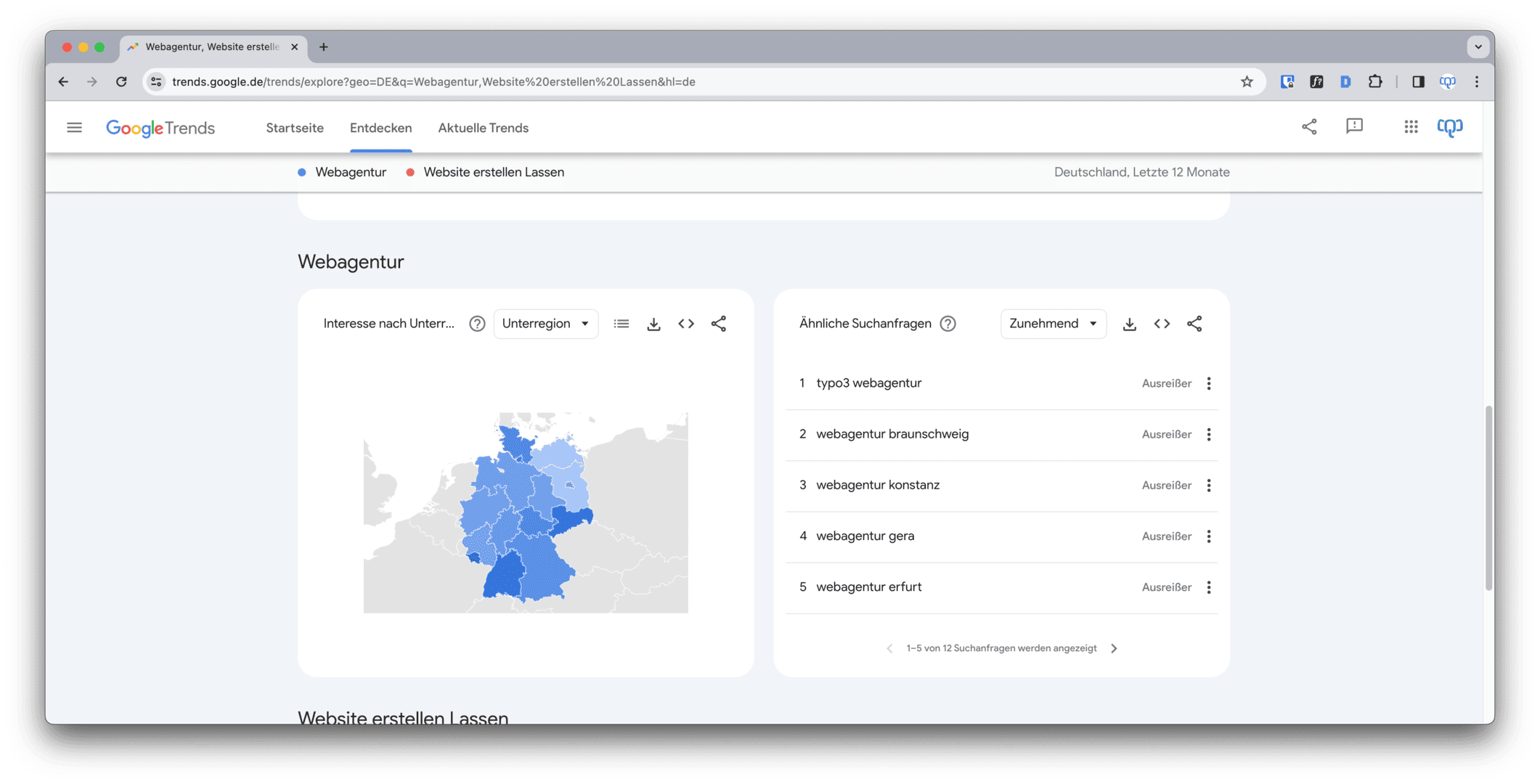Screen dimensions: 1540x784
Task: Open a new browser tab
Action: pos(324,46)
